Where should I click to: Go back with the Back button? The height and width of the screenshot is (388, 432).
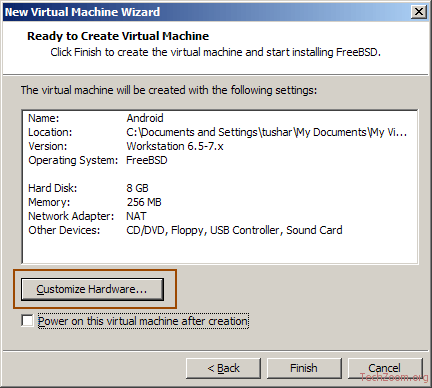tap(223, 368)
